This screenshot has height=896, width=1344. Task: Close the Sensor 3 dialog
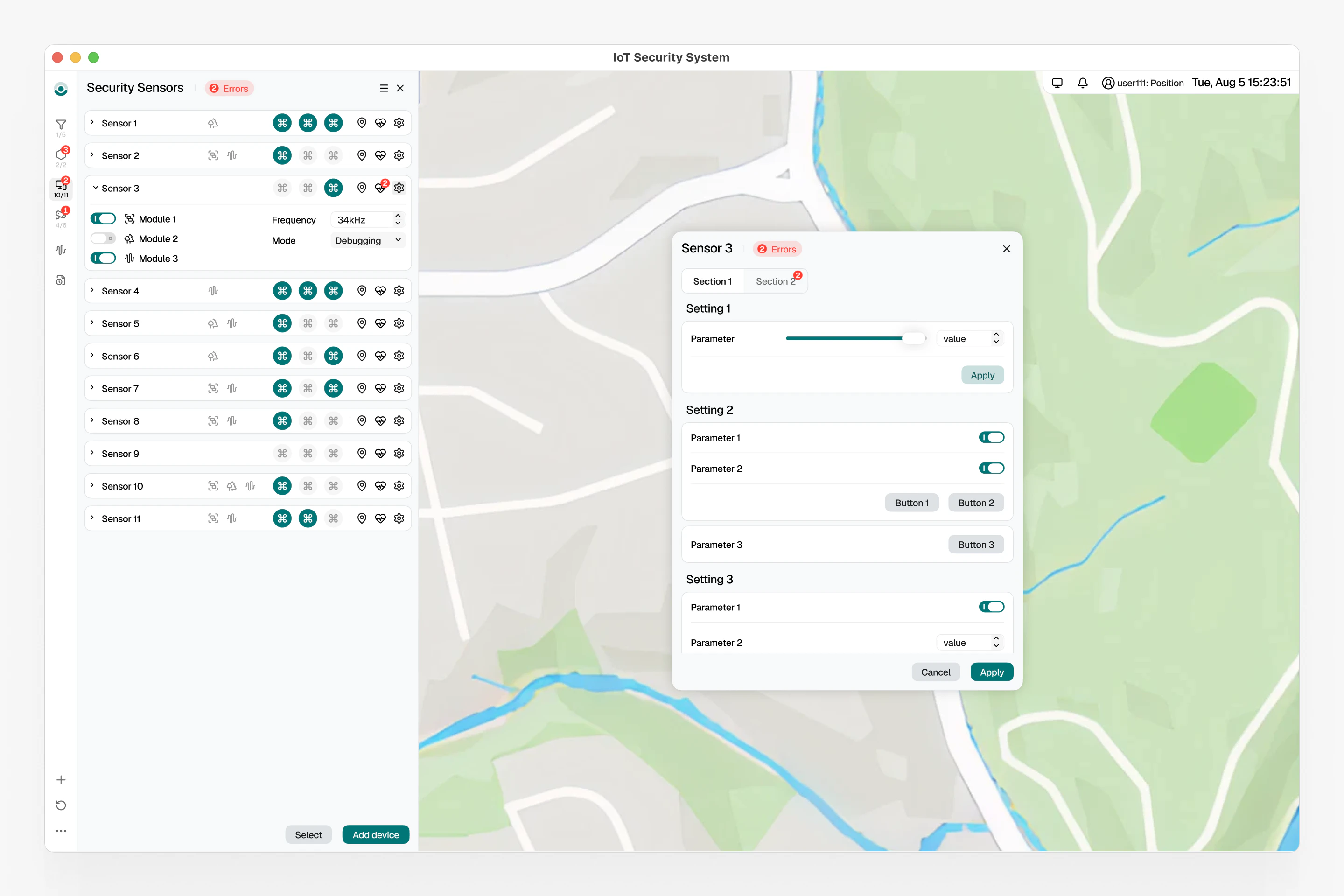point(1006,249)
